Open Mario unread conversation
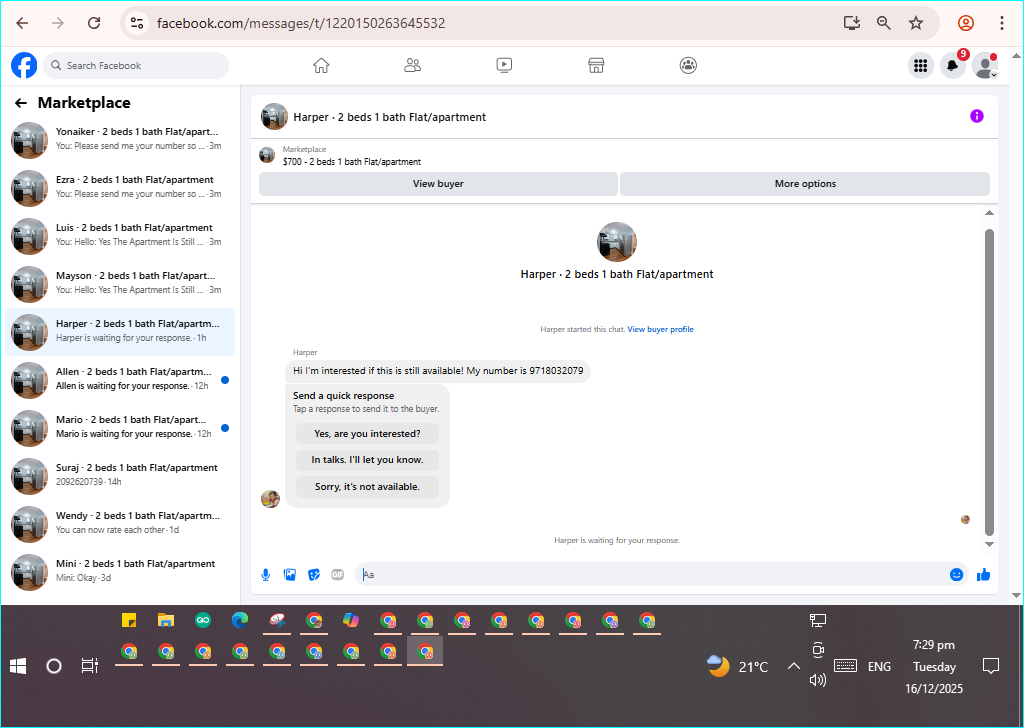The width and height of the screenshot is (1024, 728). (120, 428)
